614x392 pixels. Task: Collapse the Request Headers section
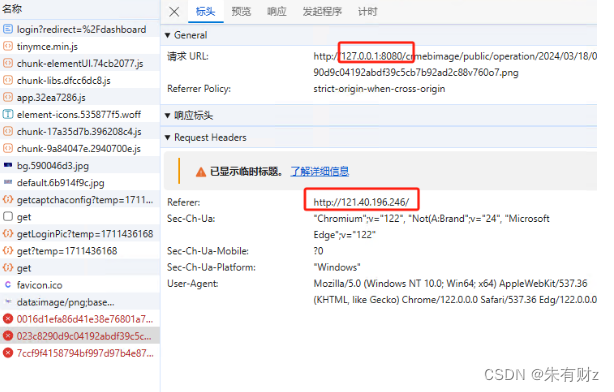click(168, 137)
